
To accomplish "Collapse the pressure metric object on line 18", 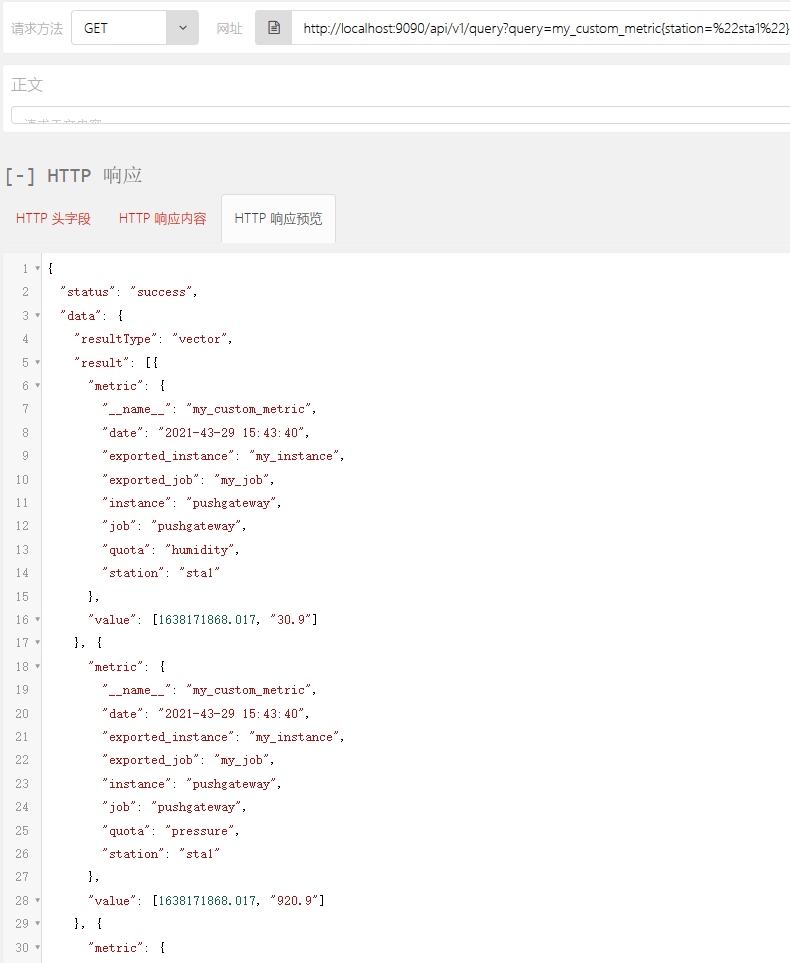I will 36,666.
